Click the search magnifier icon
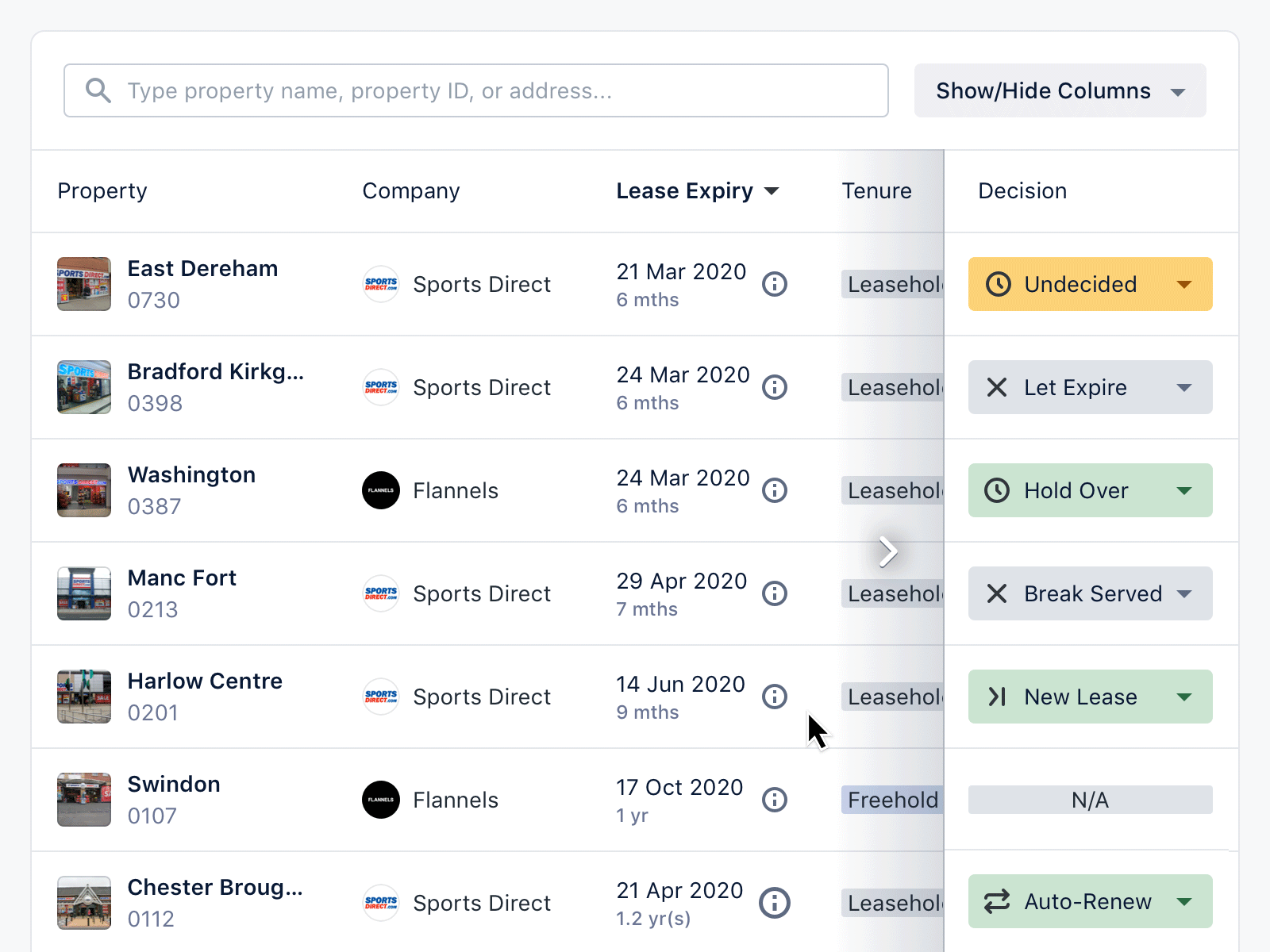The width and height of the screenshot is (1270, 952). (x=98, y=90)
